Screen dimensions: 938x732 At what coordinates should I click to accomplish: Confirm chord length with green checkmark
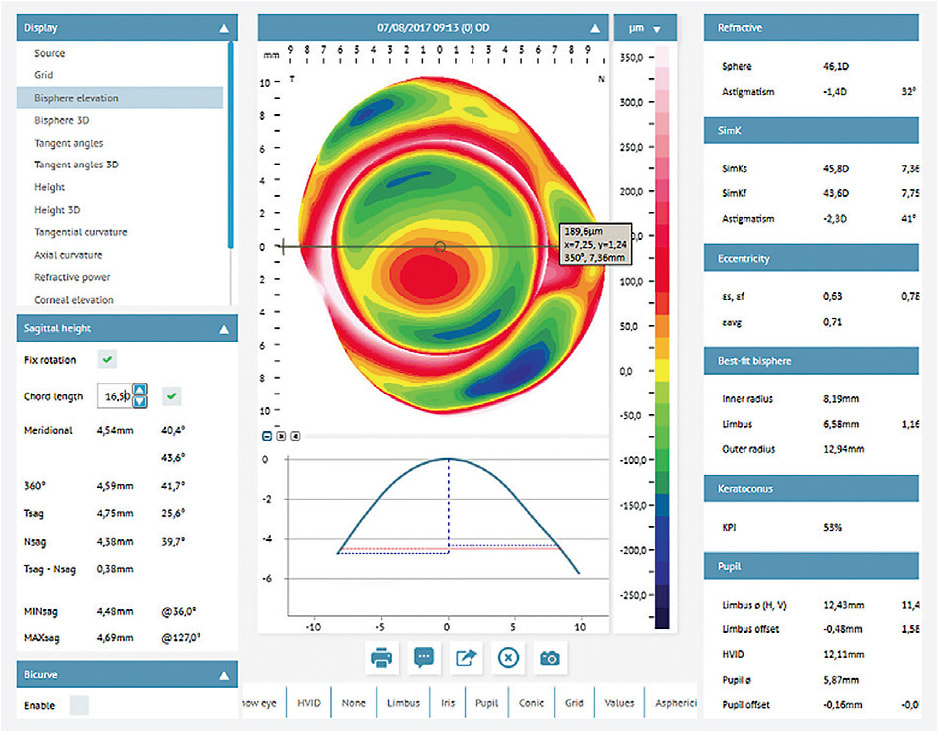click(170, 396)
